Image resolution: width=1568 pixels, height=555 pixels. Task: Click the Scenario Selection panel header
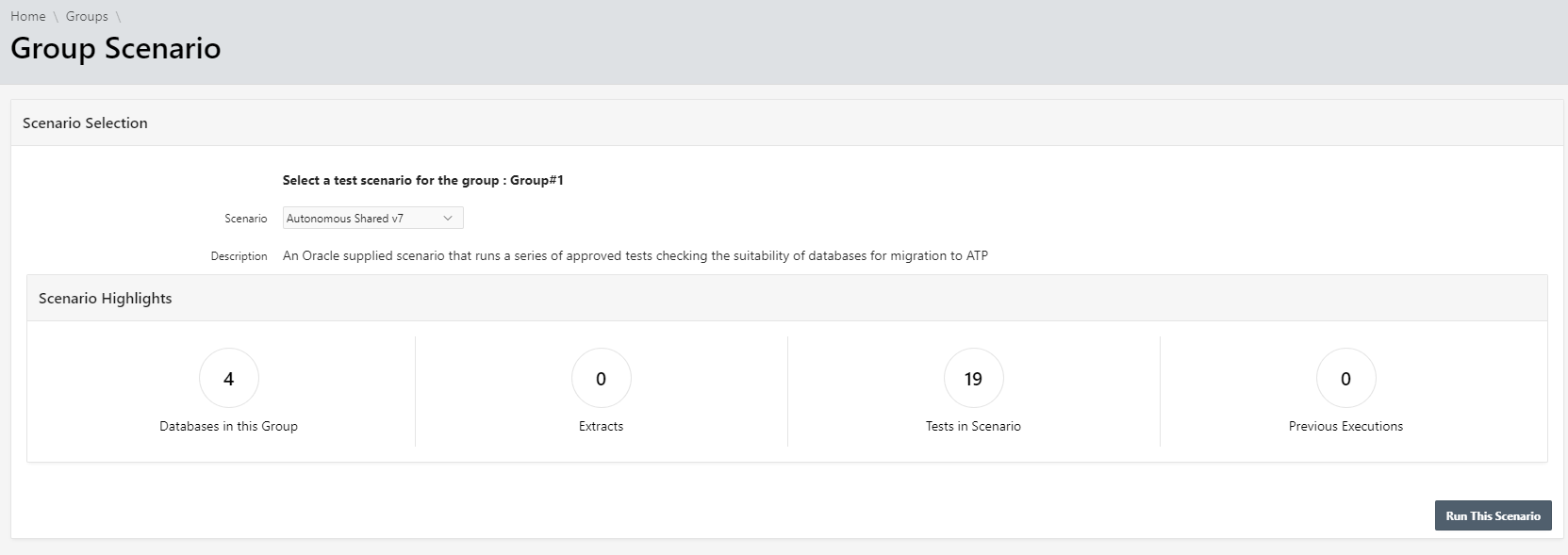(x=85, y=123)
